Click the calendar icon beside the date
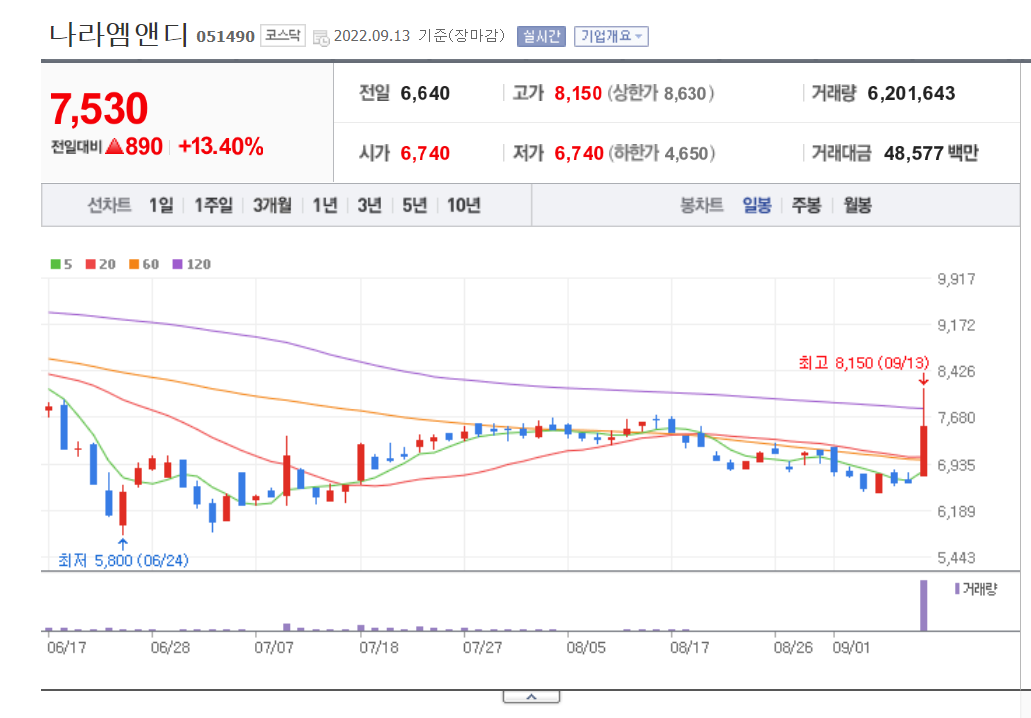This screenshot has width=1031, height=718. coord(321,37)
